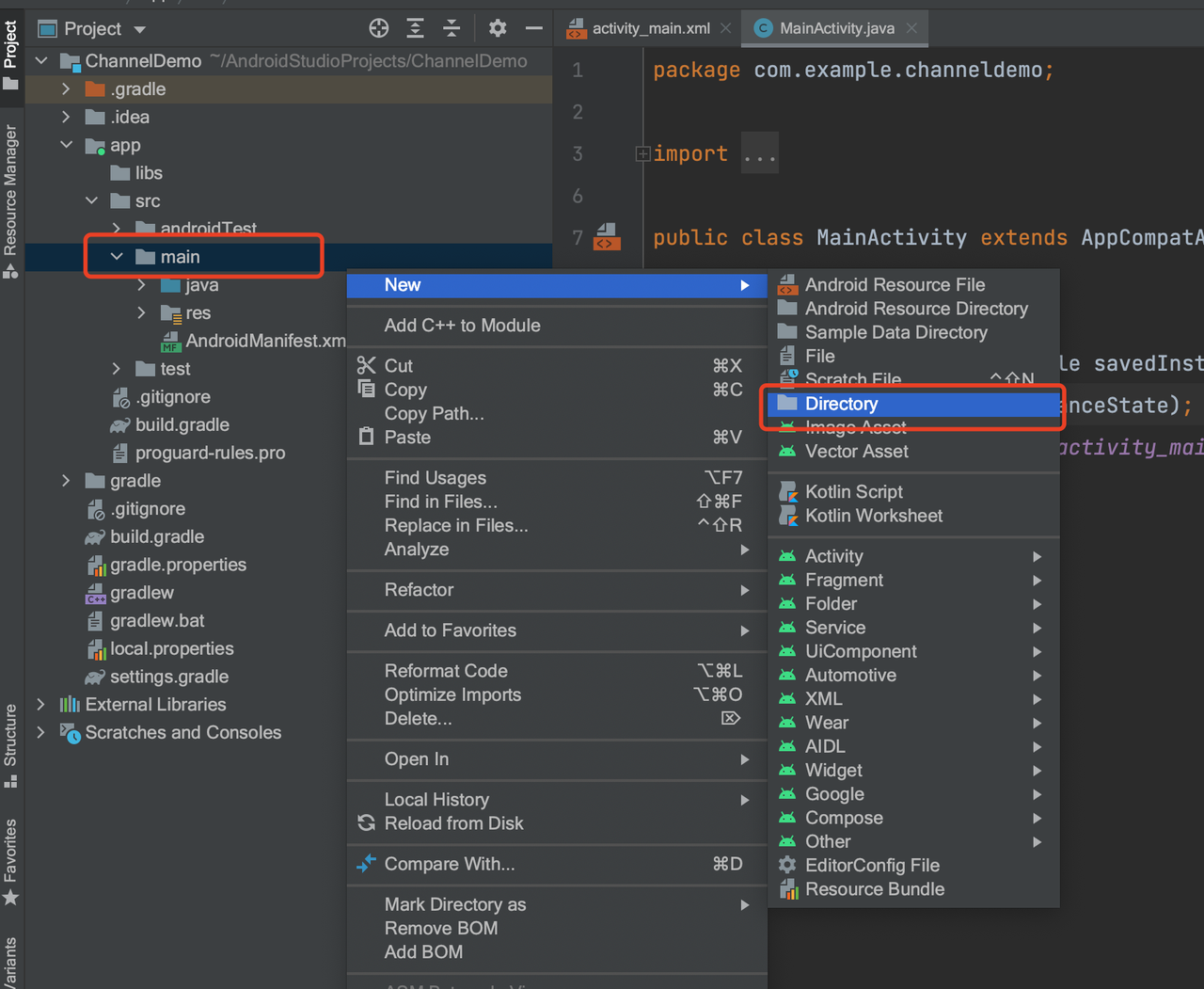Select Reload from Disk menu entry

coord(453,823)
